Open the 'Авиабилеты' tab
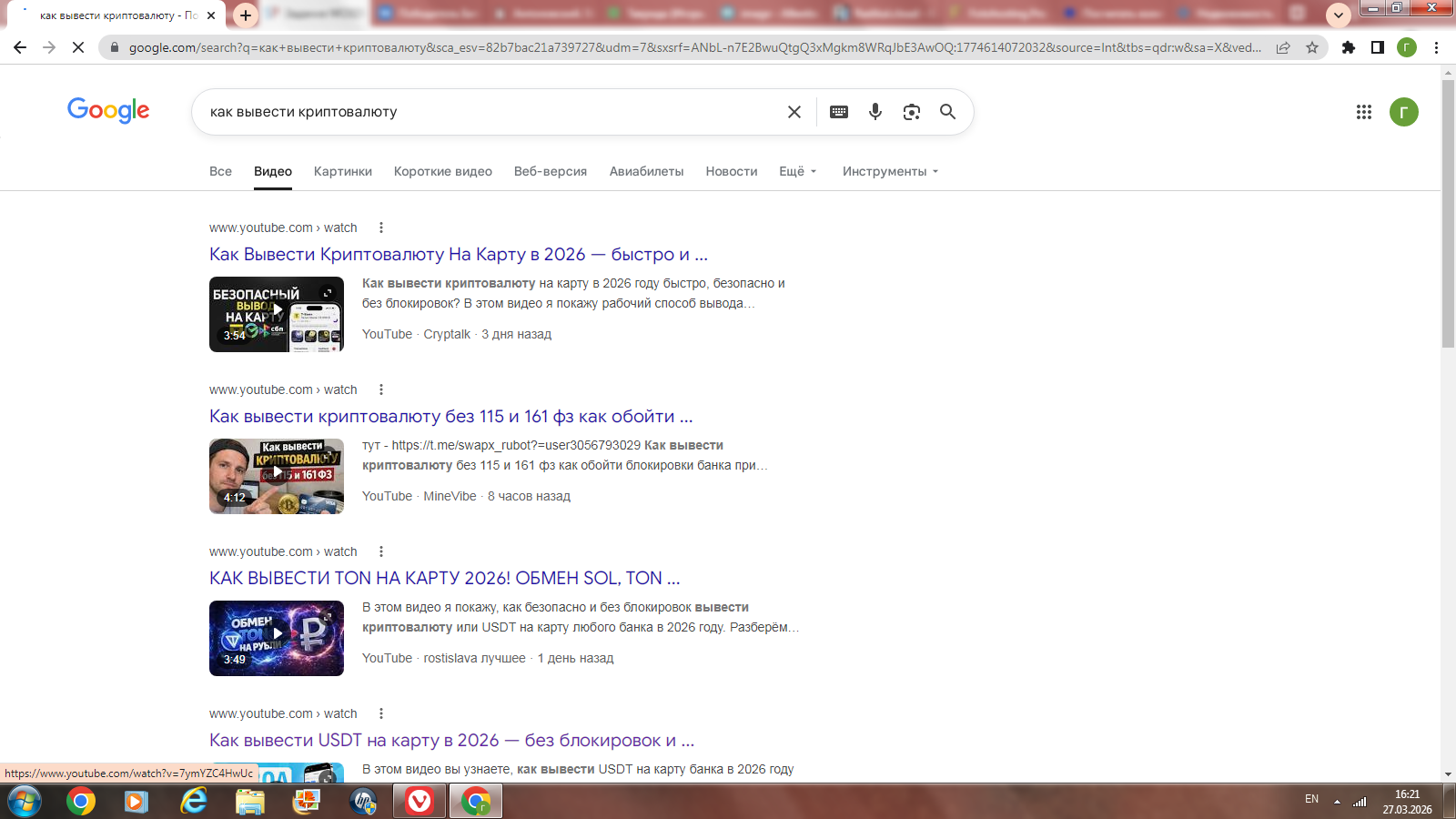The height and width of the screenshot is (819, 1456). coord(646,171)
